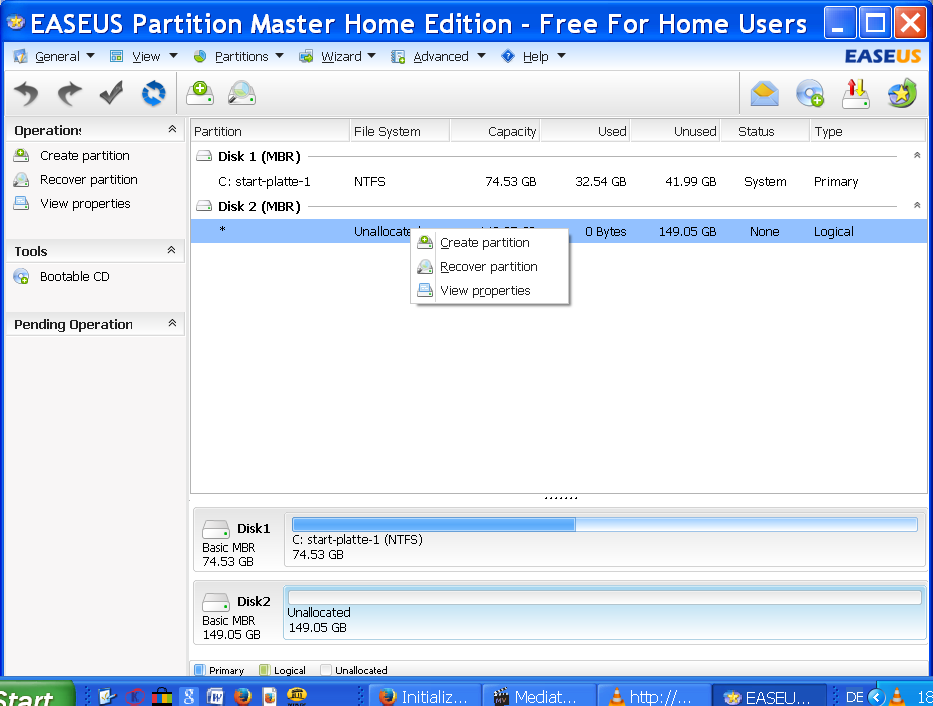933x706 pixels.
Task: Click the Create partition toolbar icon
Action: tap(200, 93)
